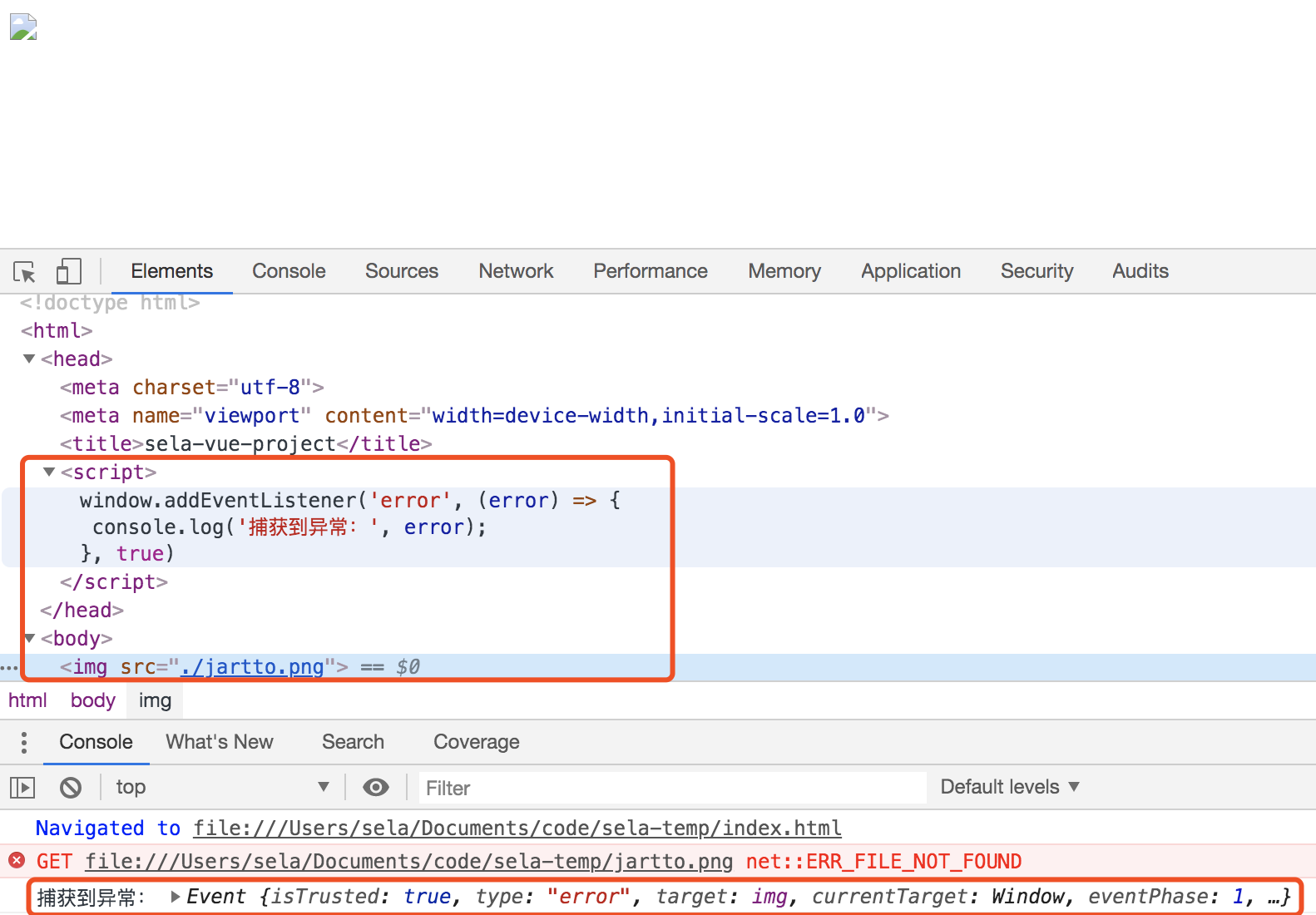Activate the inspect element picker icon
Screen dimensions: 1316x915
[x=24, y=272]
